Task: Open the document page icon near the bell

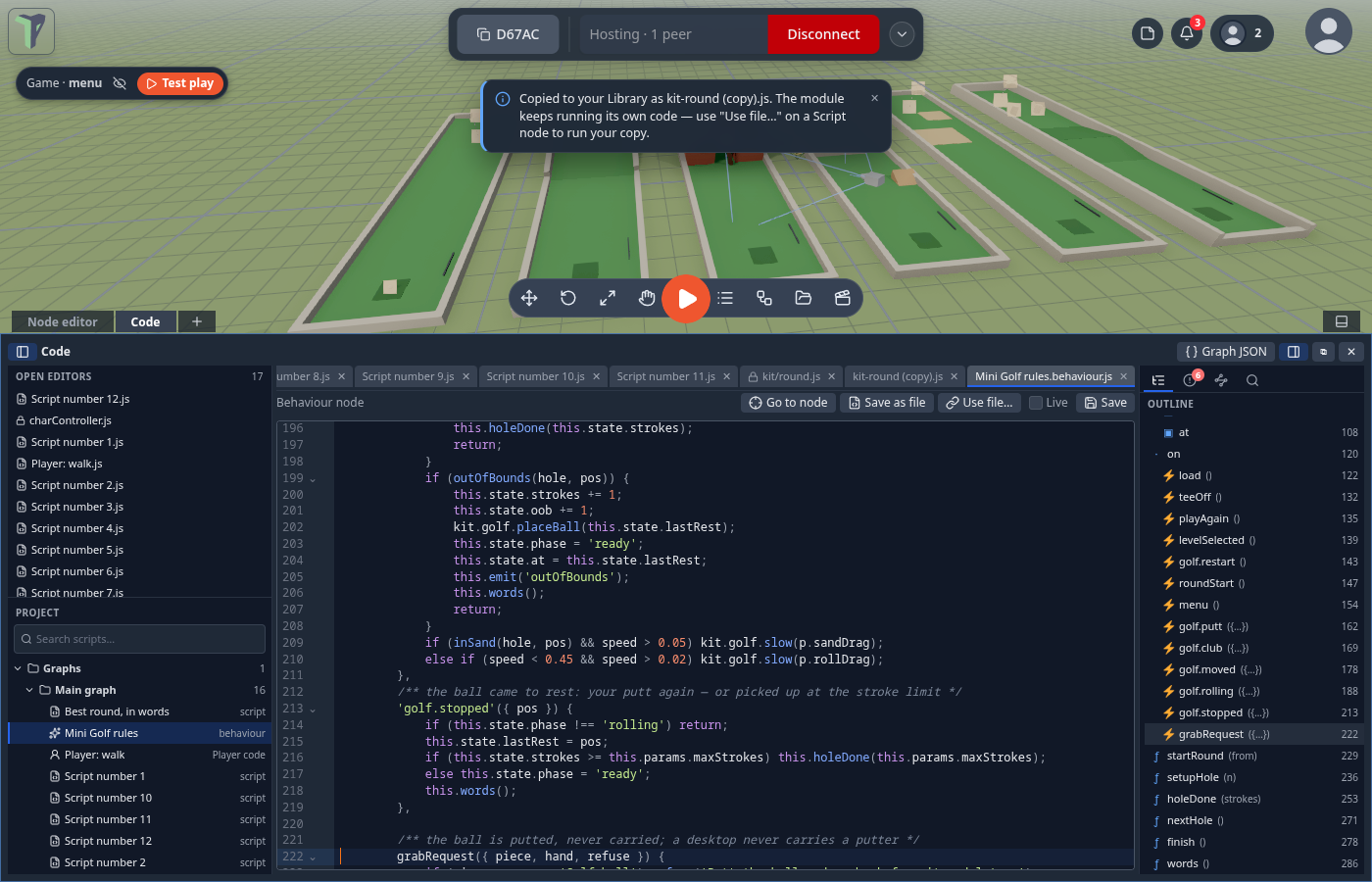Action: pos(1148,33)
